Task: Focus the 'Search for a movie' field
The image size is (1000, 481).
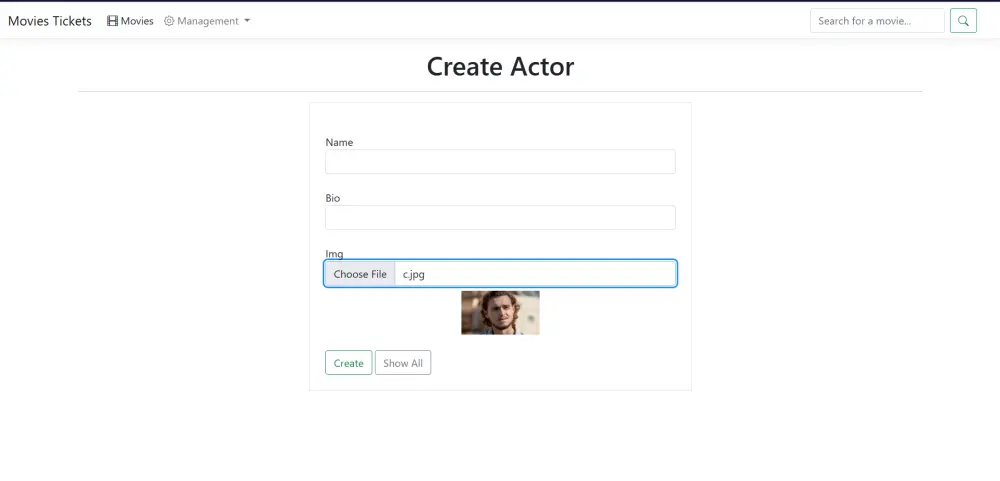Action: [x=876, y=21]
